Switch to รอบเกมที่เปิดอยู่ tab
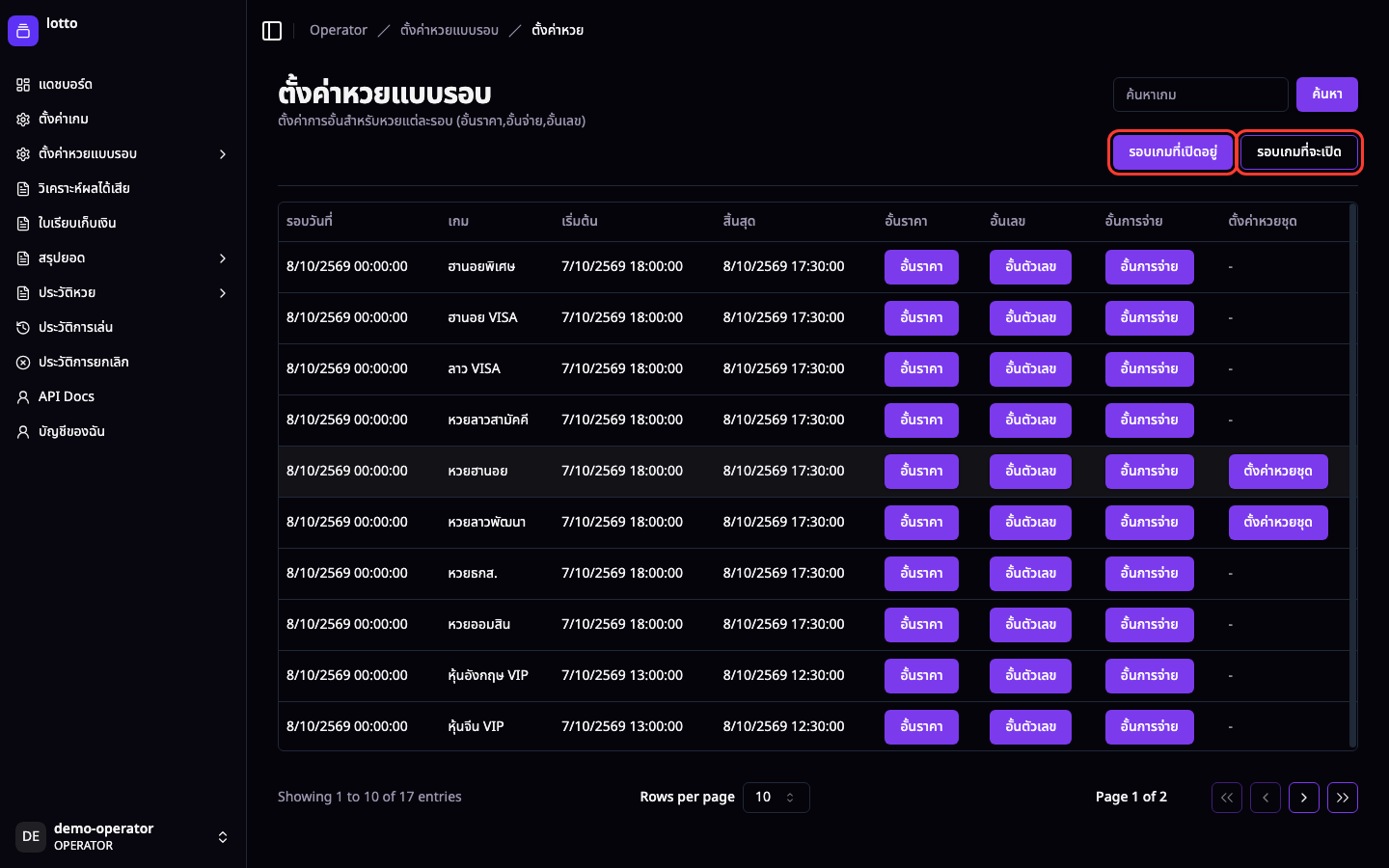 [1173, 152]
